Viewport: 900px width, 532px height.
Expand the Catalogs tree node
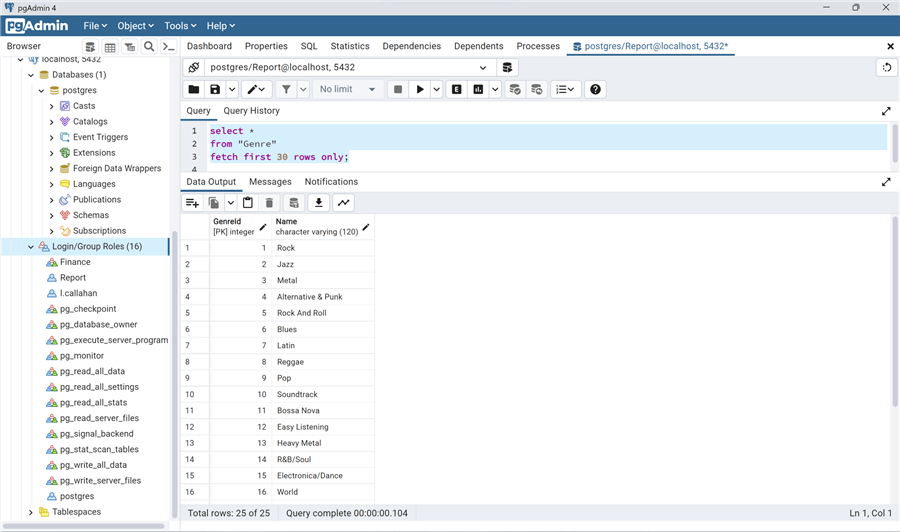(52, 122)
